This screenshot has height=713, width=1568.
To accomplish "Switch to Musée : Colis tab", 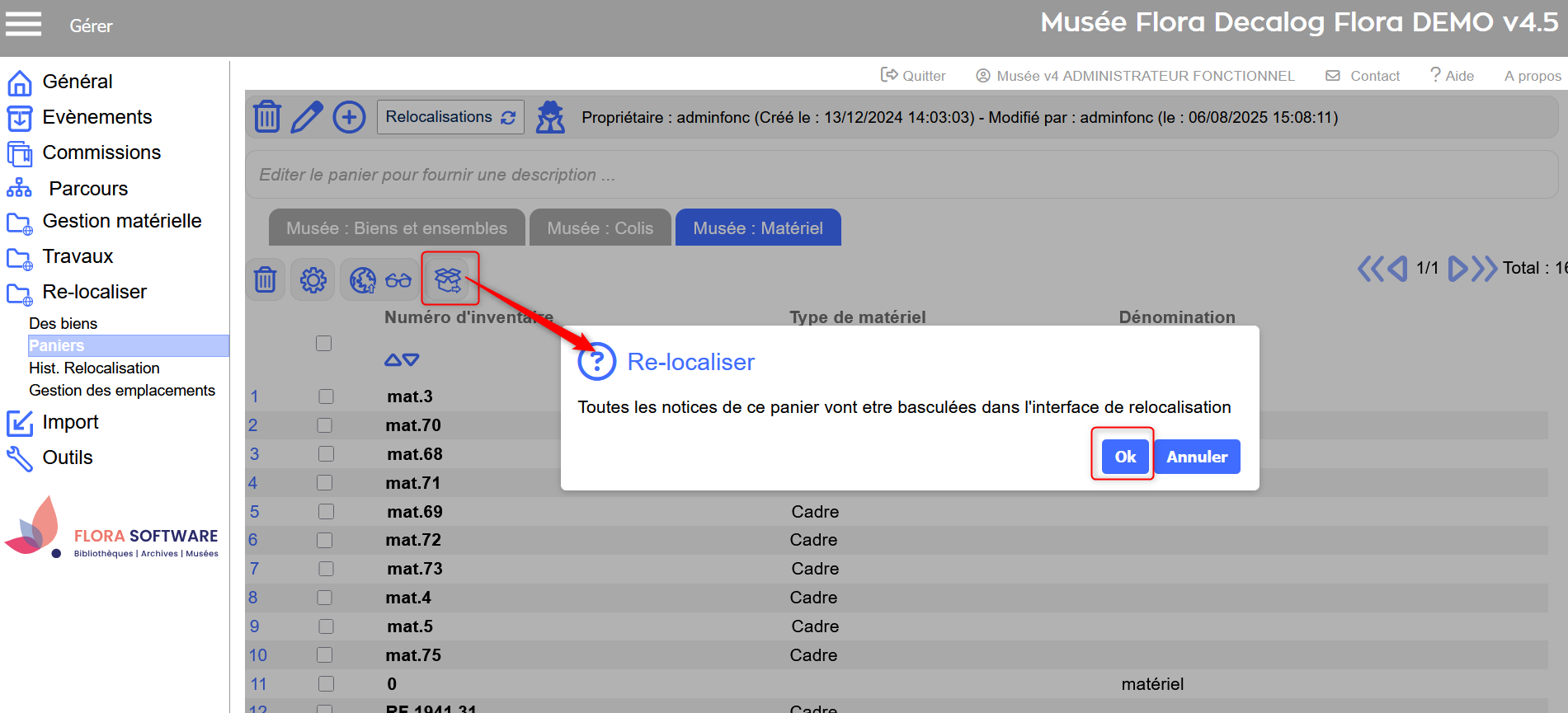I will point(600,228).
